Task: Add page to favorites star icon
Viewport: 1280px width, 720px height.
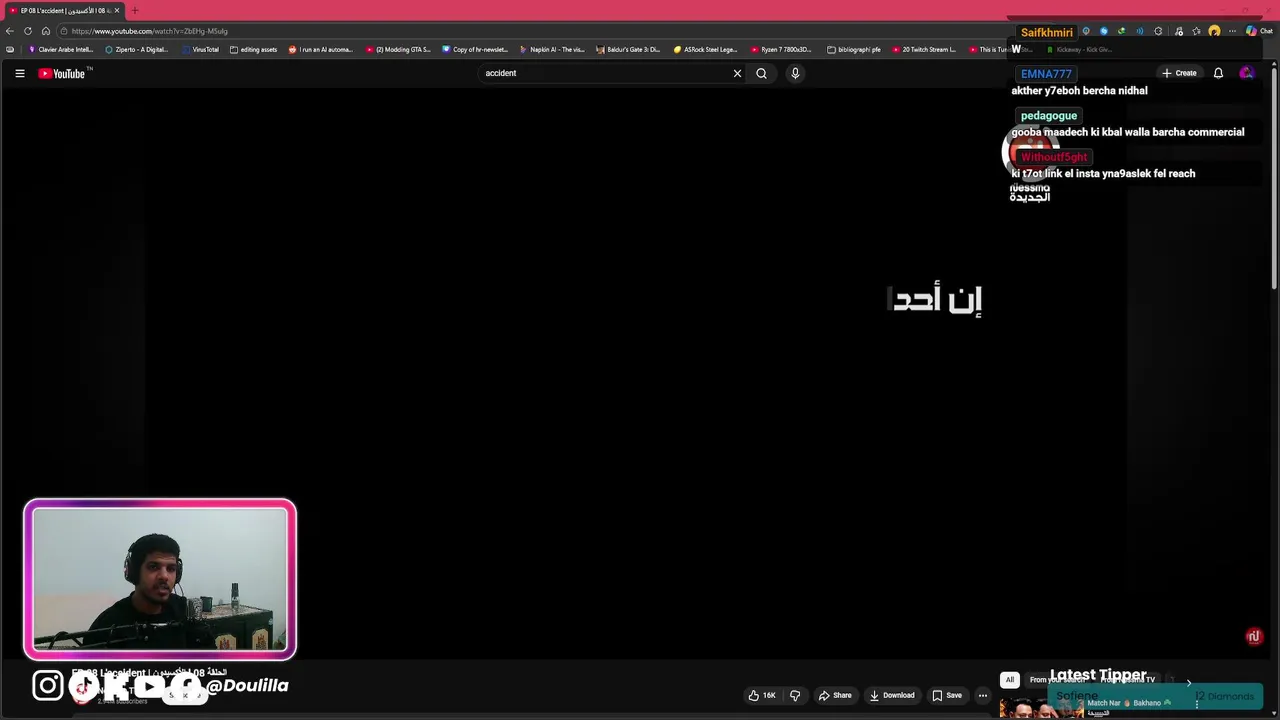Action: (1197, 31)
